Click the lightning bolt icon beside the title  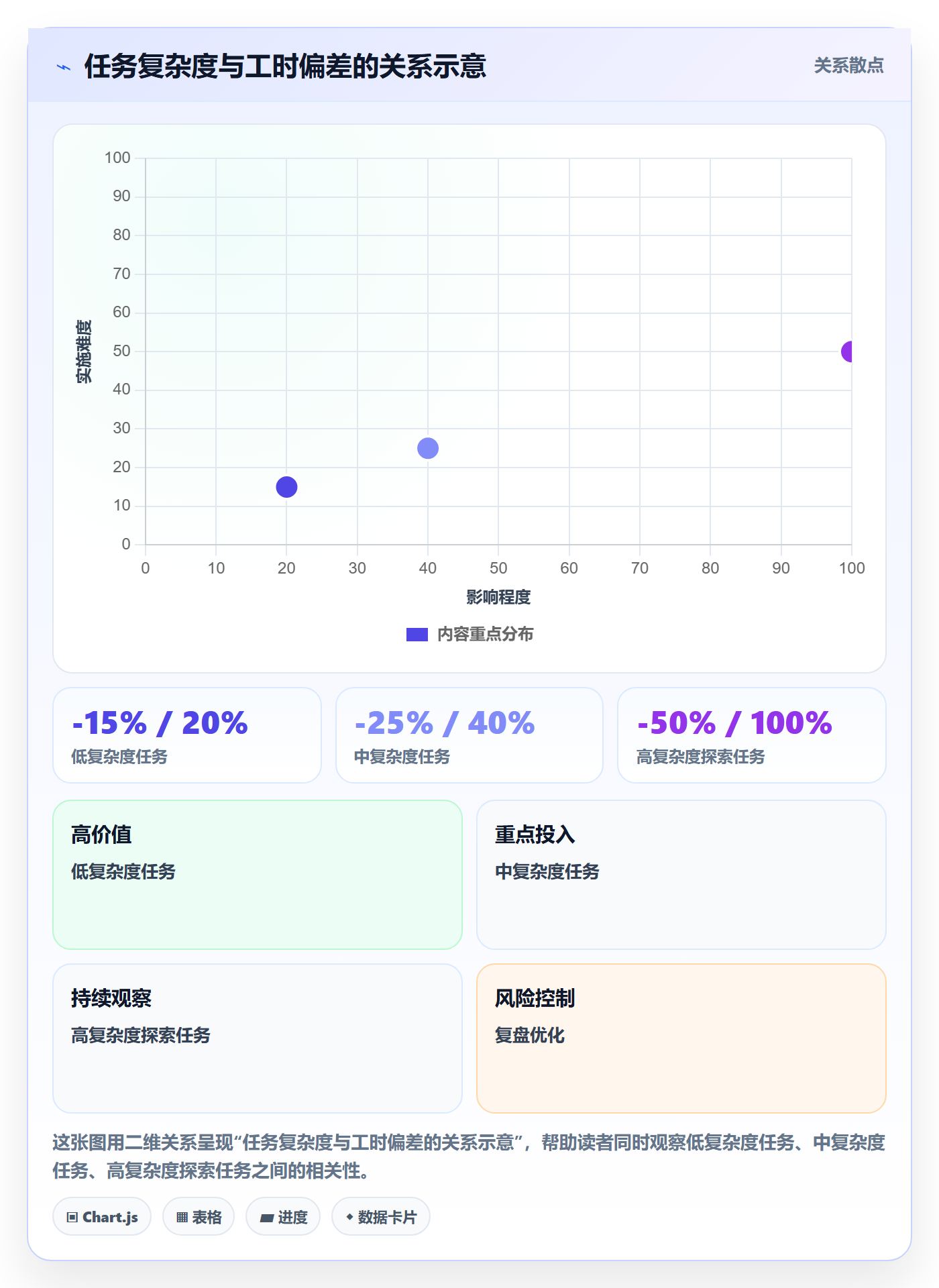(x=64, y=67)
